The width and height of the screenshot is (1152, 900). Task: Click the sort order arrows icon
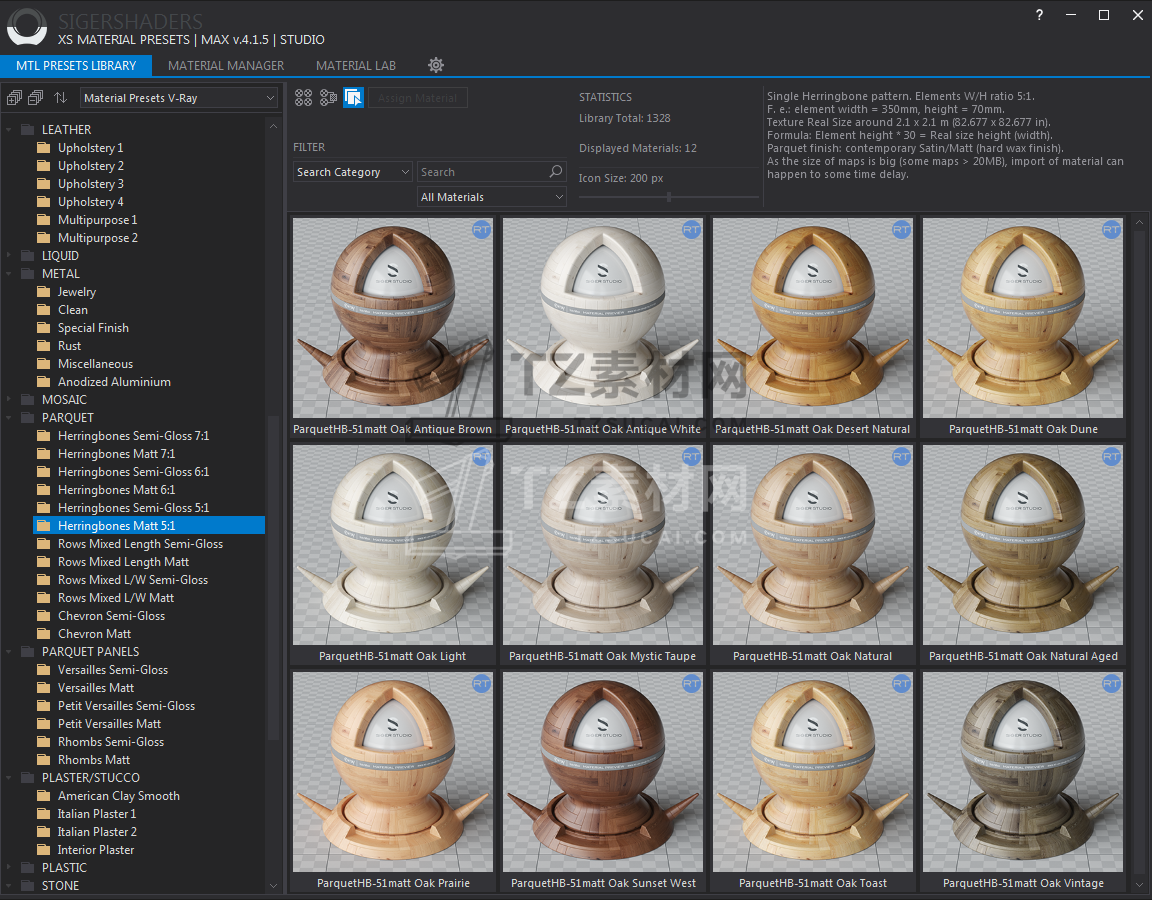(60, 98)
